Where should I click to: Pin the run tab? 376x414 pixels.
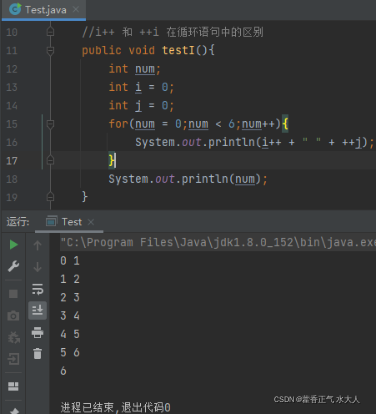point(14,411)
